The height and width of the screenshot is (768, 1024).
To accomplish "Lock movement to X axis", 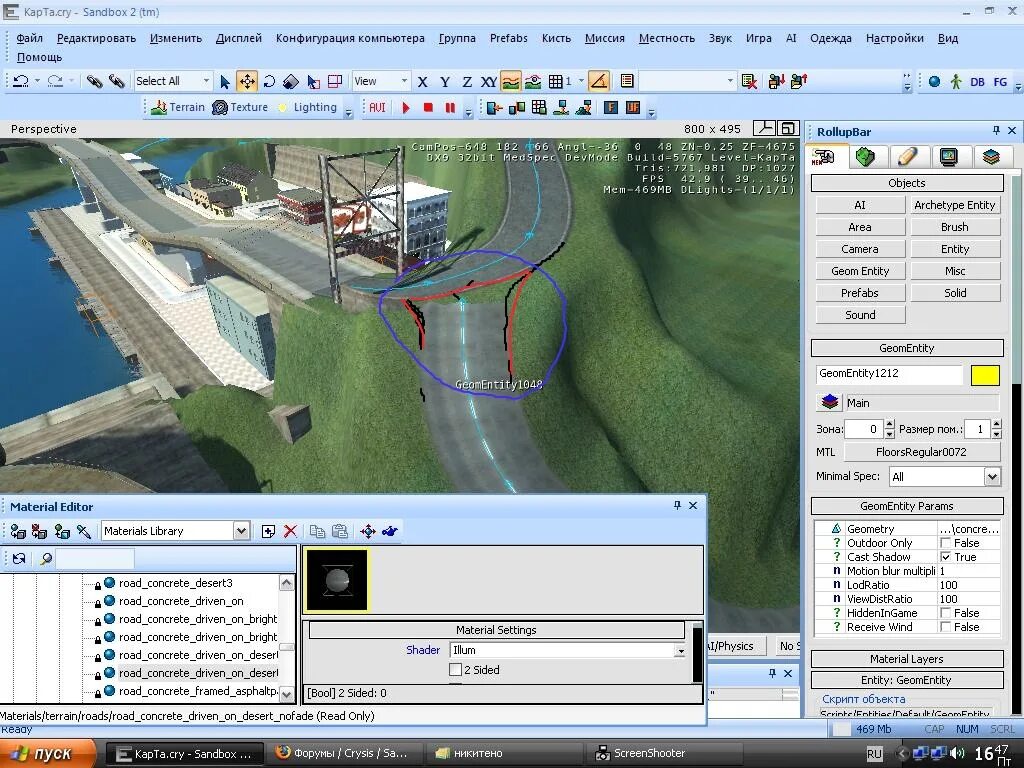I will click(x=423, y=82).
